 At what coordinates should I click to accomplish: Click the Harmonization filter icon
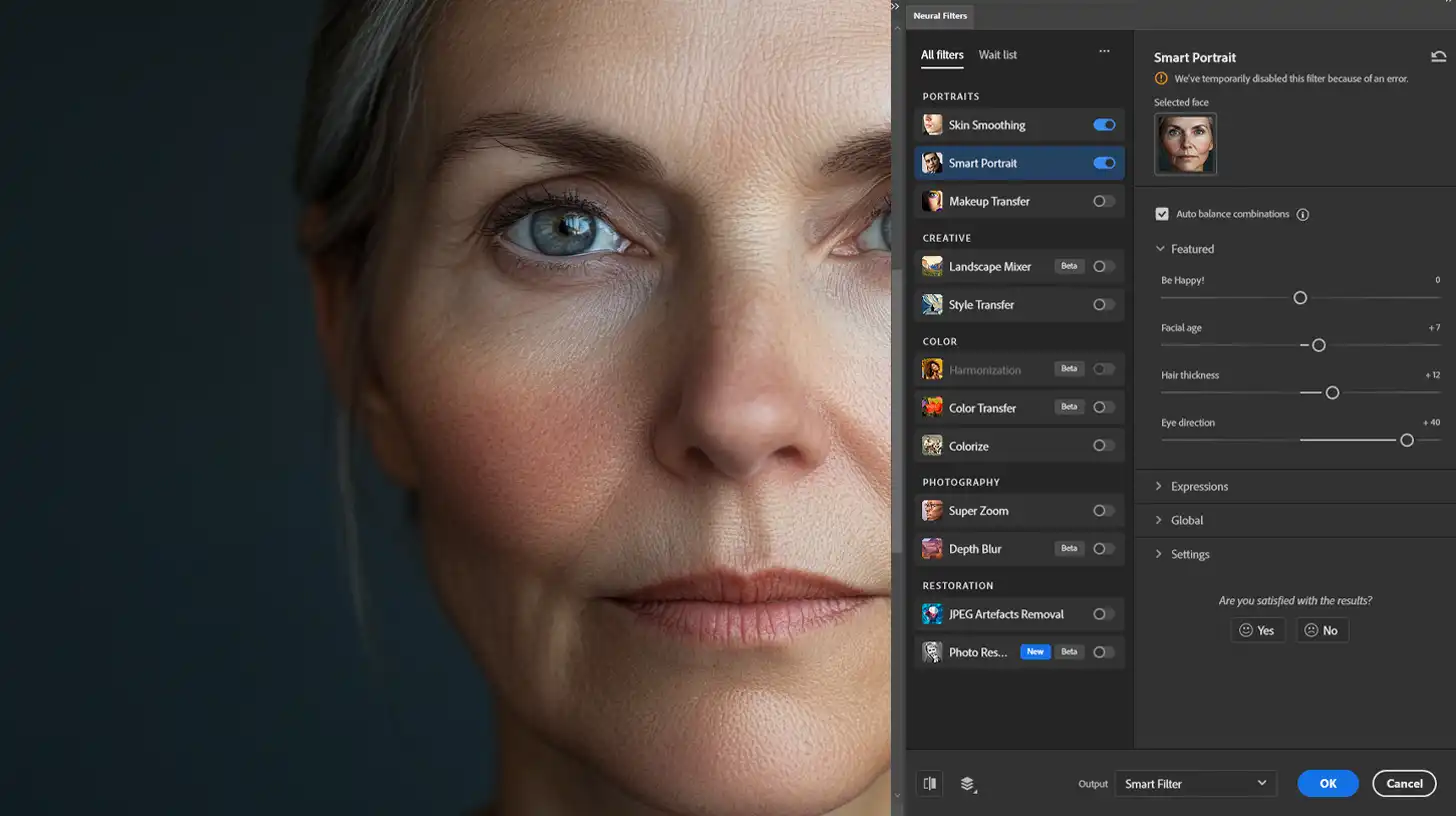point(932,370)
